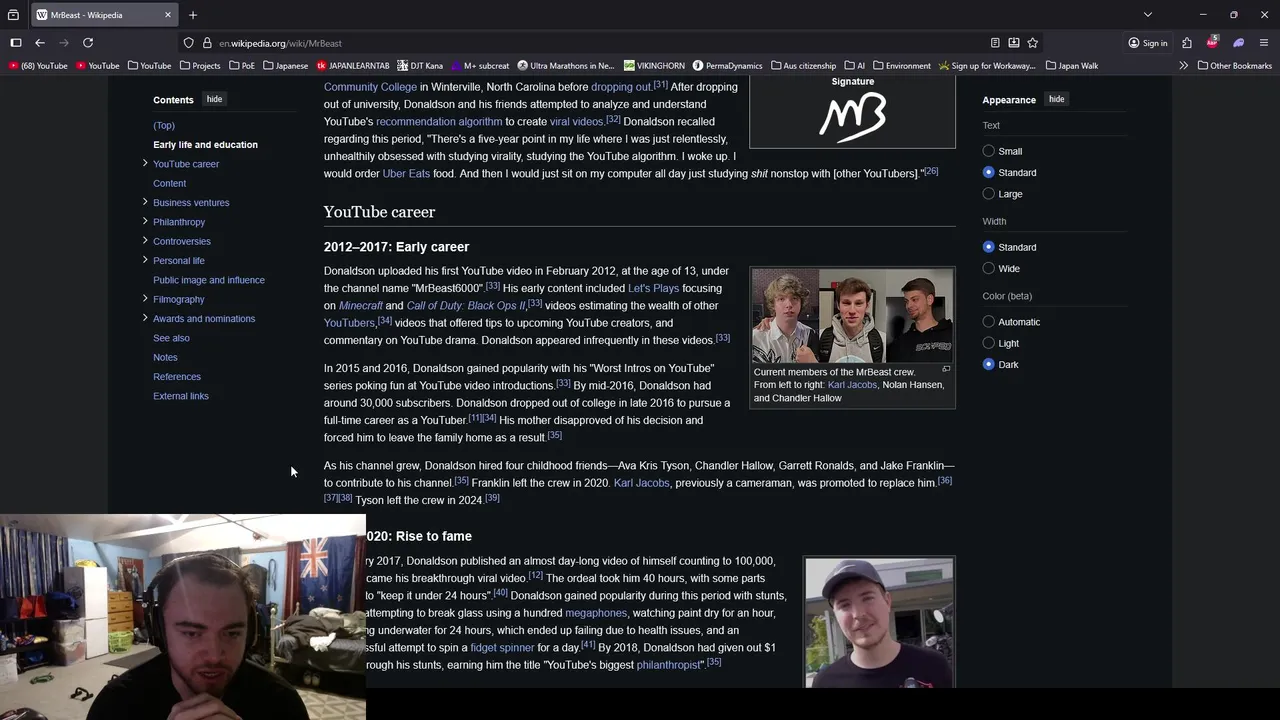View site security padlock information
The height and width of the screenshot is (720, 1280).
[x=207, y=43]
